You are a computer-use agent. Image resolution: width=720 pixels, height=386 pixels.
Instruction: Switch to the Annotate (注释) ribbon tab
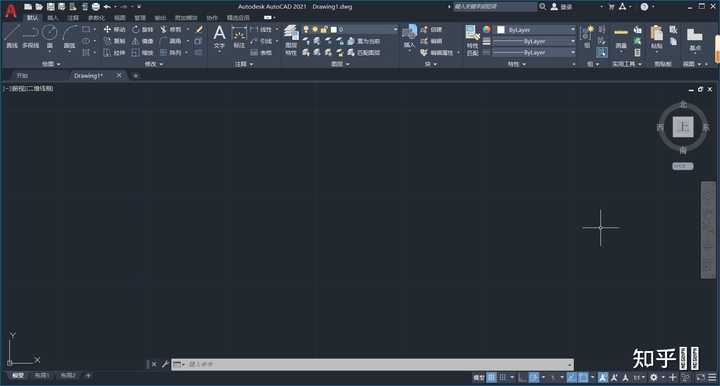pos(73,18)
